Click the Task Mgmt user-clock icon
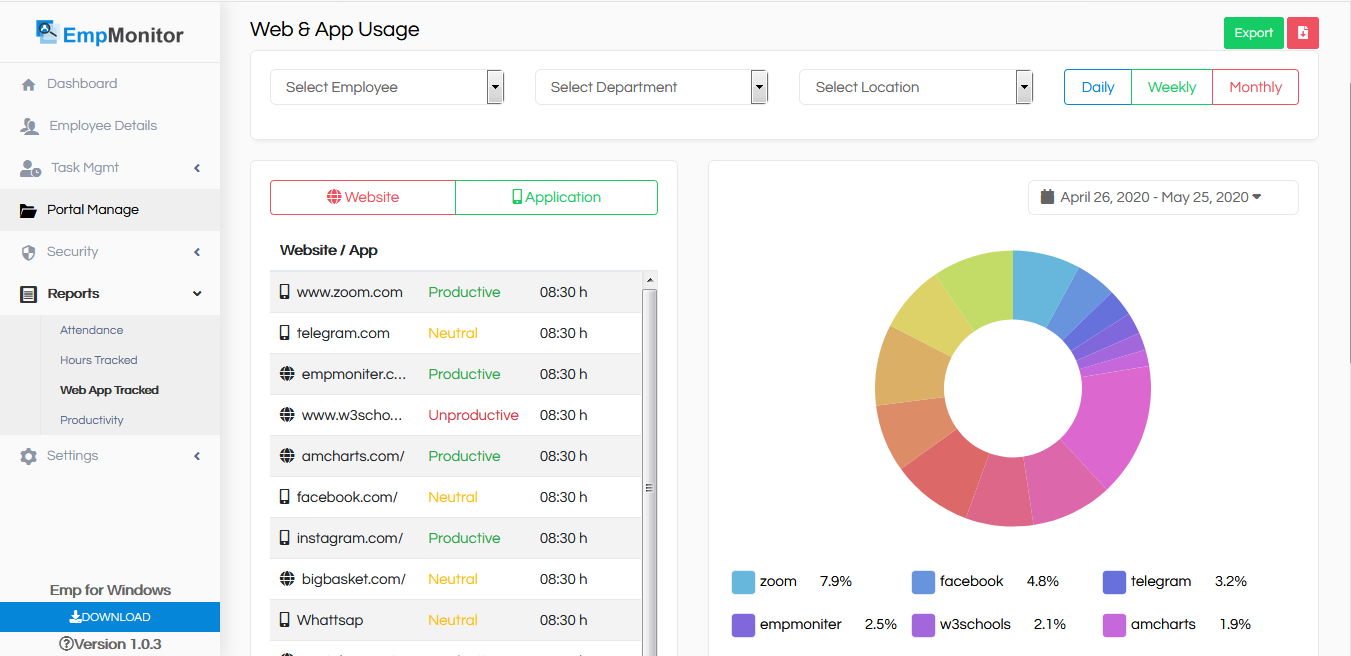Viewport: 1351px width, 656px height. 31,169
